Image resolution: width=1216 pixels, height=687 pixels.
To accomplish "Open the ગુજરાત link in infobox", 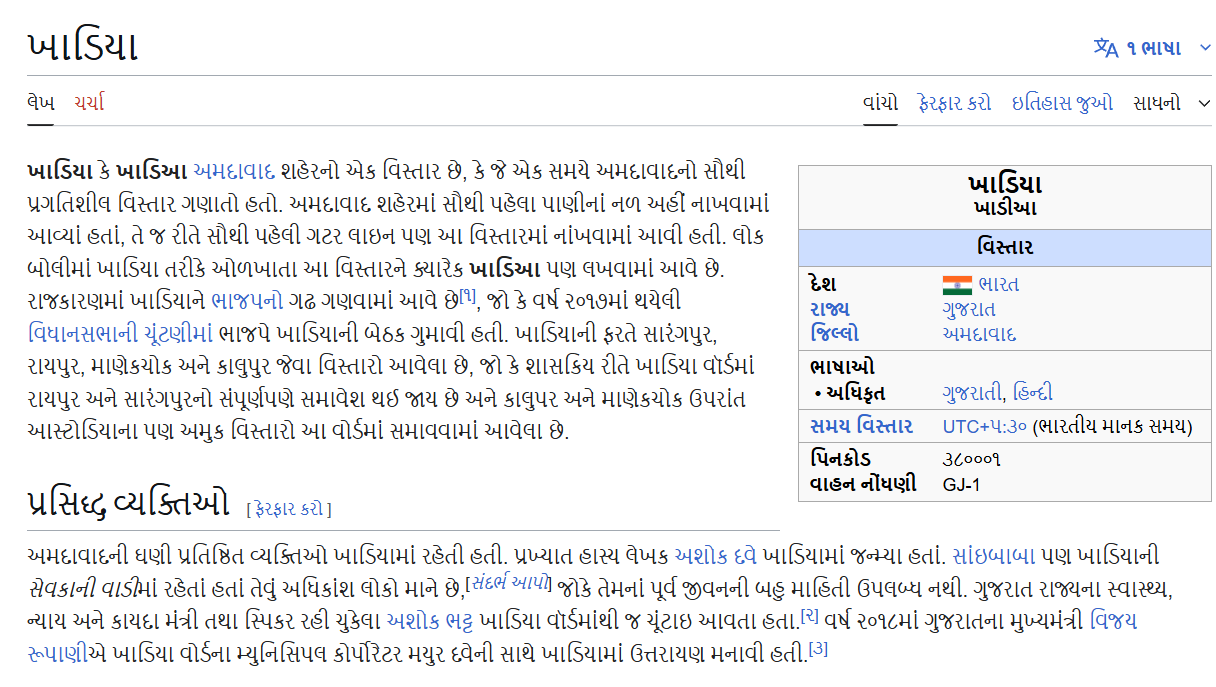I will tap(969, 309).
